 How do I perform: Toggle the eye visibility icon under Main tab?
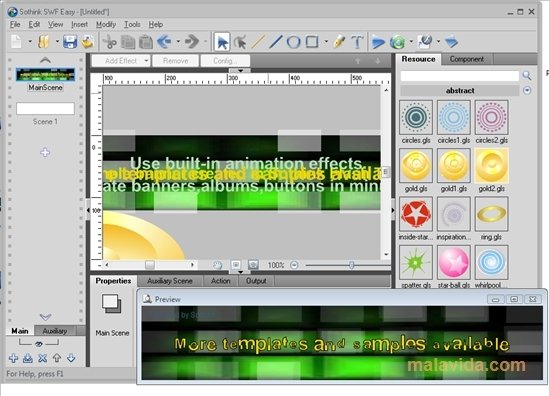(39, 344)
